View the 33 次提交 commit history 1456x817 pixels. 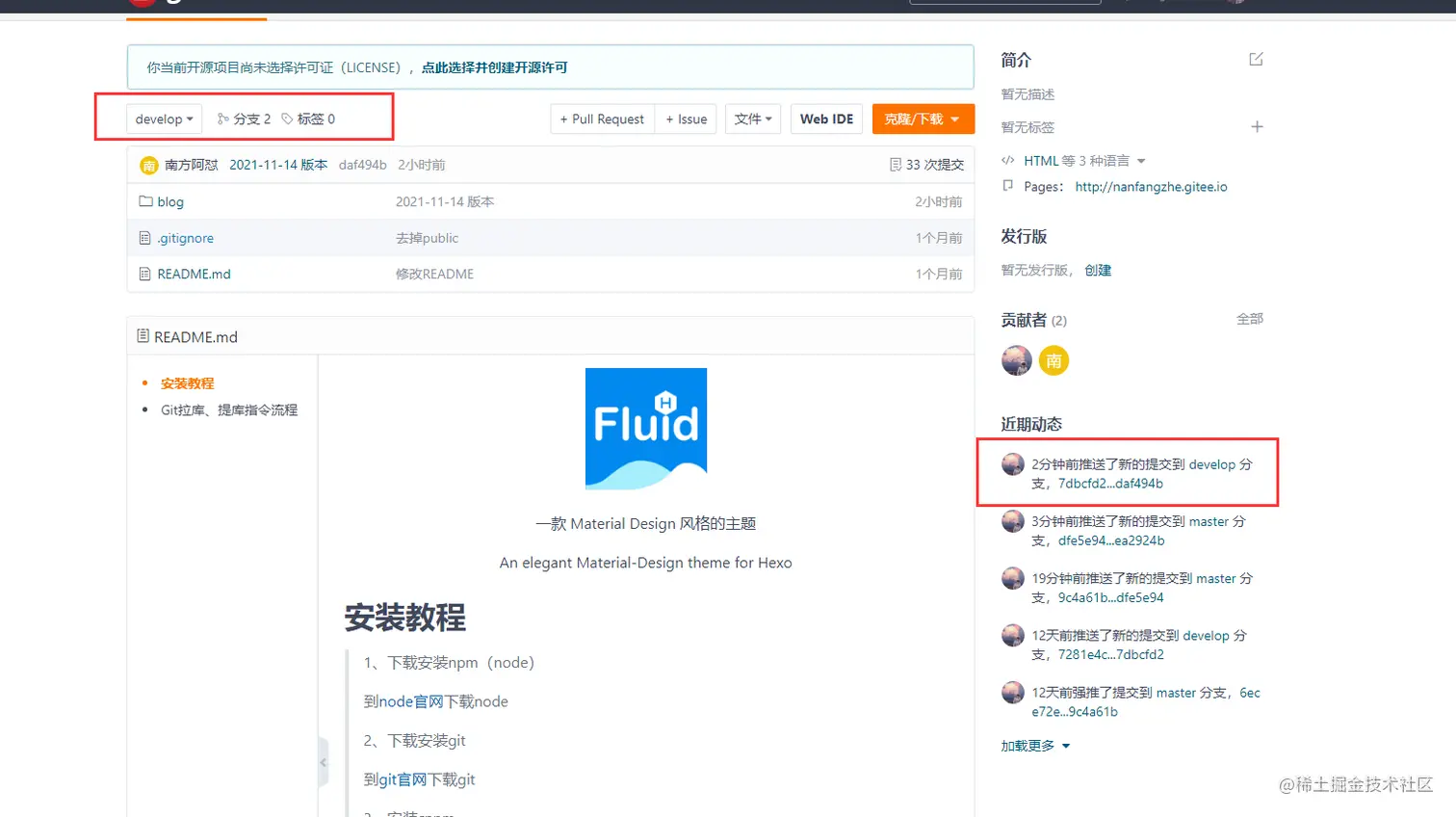926,165
